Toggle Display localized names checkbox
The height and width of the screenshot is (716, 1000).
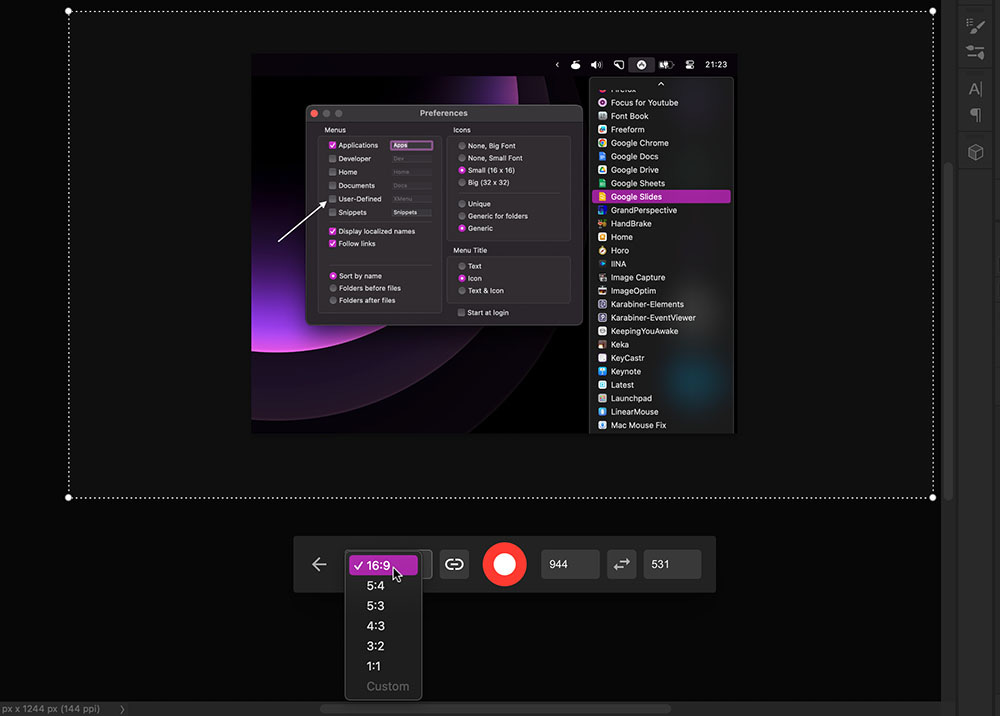point(332,231)
